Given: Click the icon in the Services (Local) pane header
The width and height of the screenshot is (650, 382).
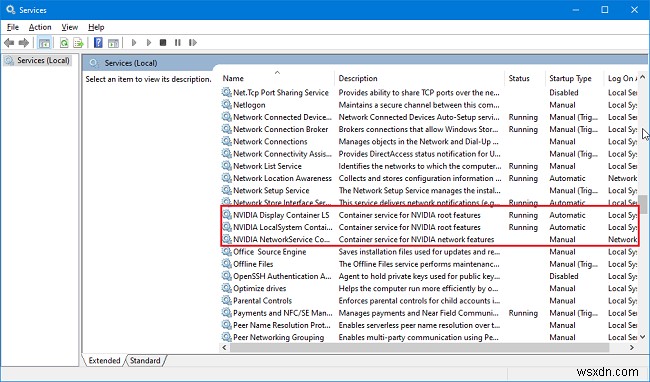Looking at the screenshot, I should (94, 63).
